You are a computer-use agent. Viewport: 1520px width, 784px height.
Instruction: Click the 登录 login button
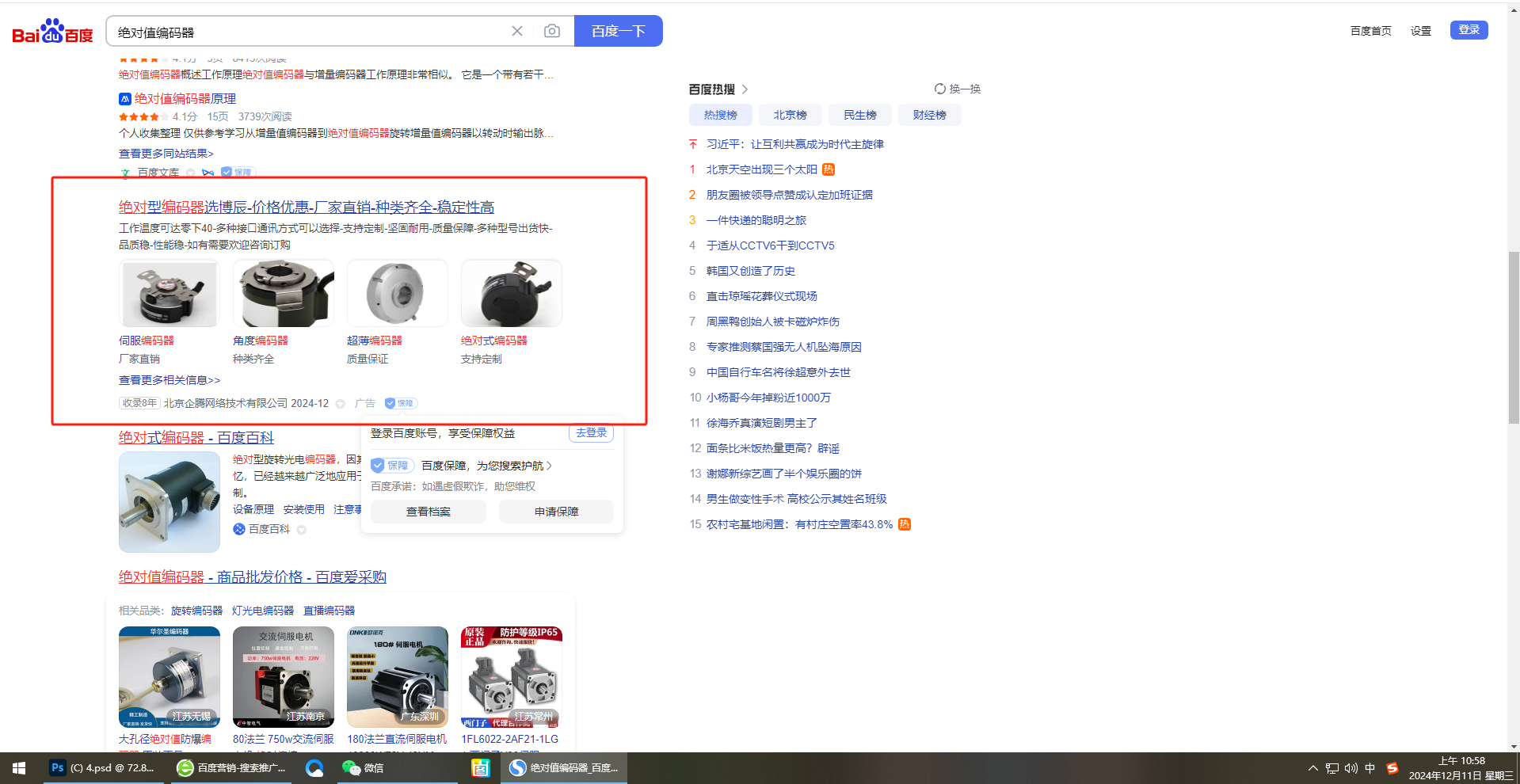click(1469, 30)
